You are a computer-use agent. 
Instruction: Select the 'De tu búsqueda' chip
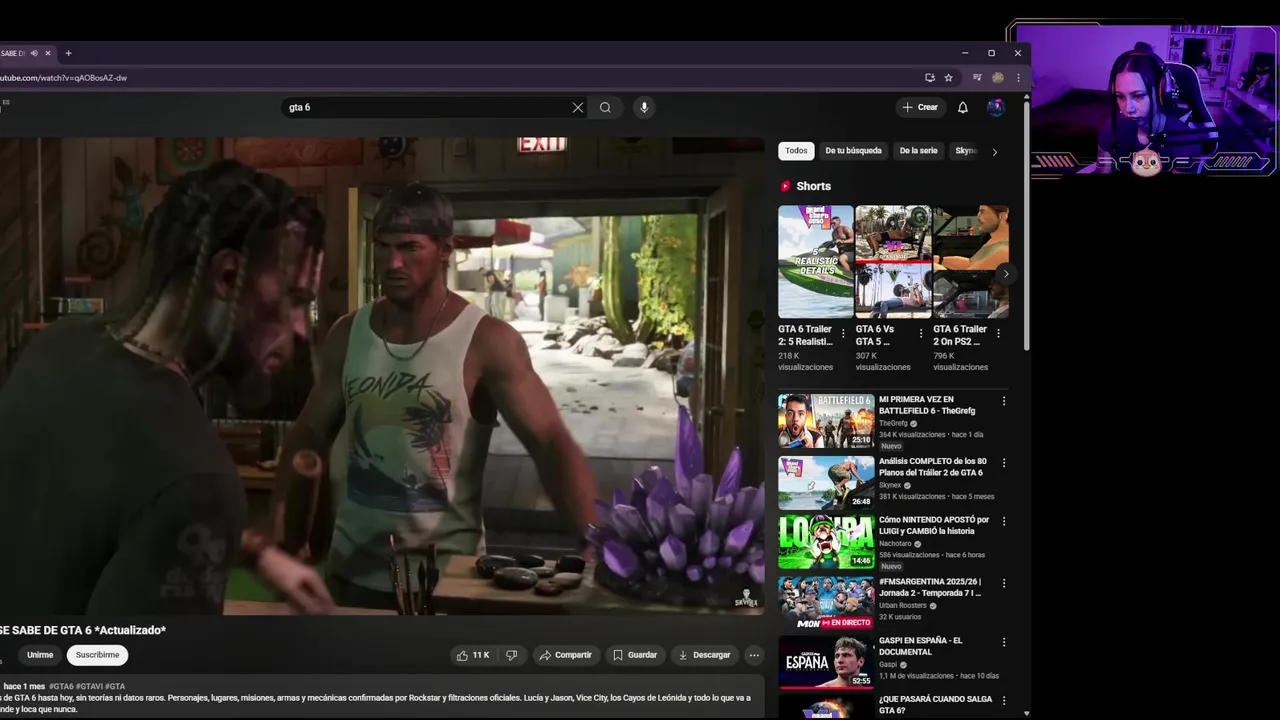[x=853, y=151]
